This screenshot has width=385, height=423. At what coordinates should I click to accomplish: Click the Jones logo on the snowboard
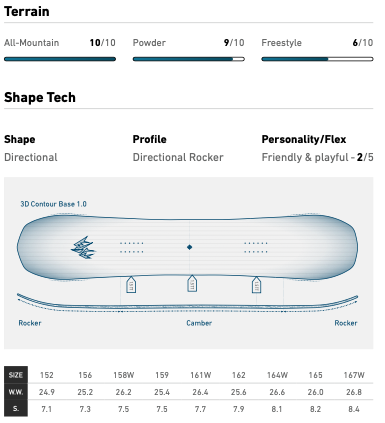83,248
